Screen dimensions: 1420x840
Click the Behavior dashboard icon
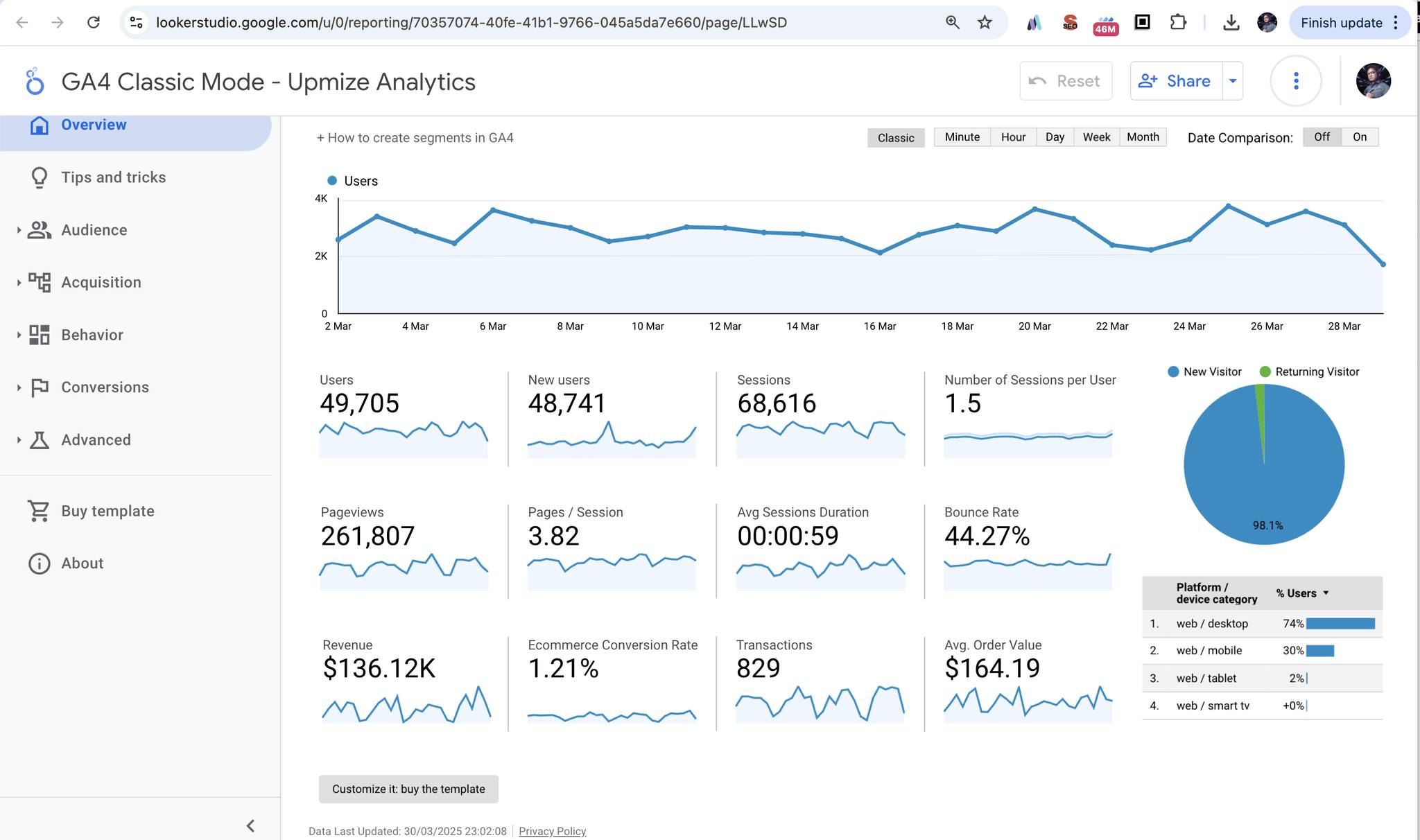40,335
